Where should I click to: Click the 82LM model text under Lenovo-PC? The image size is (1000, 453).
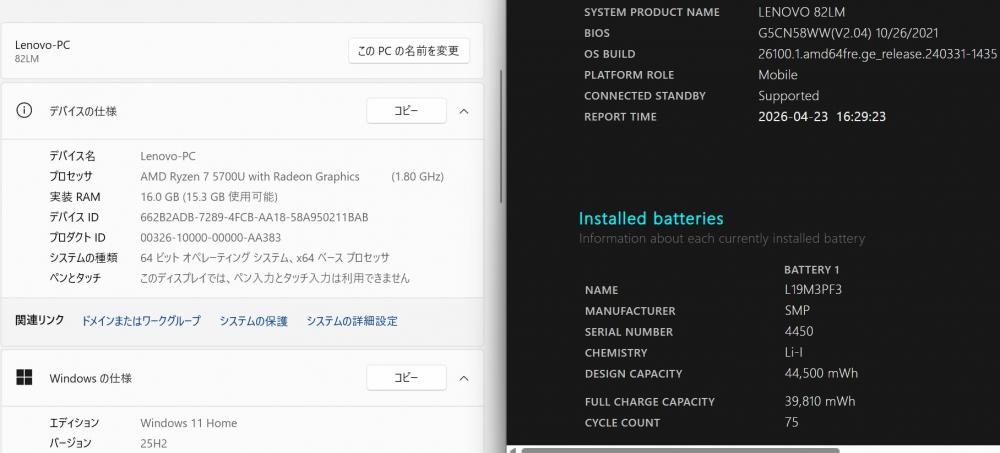[27, 59]
